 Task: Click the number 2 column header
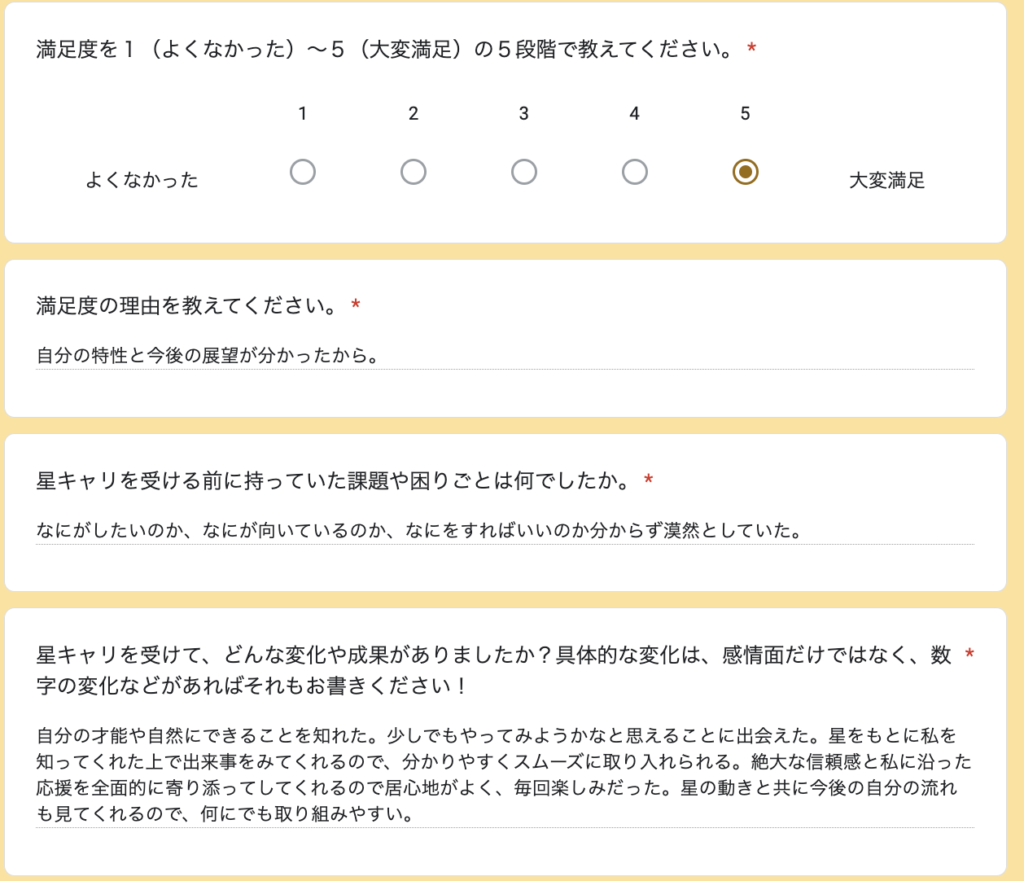pyautogui.click(x=413, y=114)
